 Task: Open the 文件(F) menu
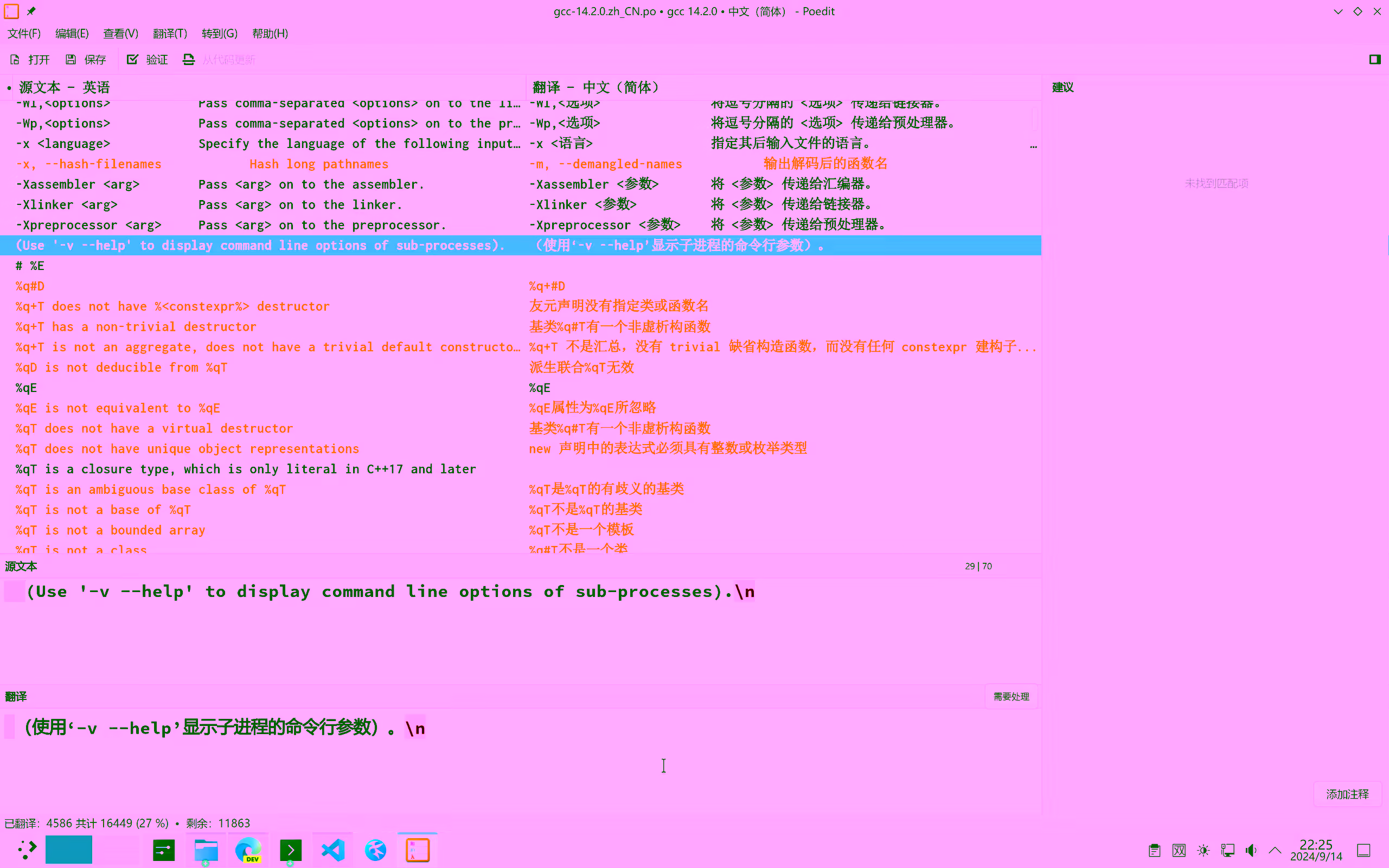(x=23, y=33)
